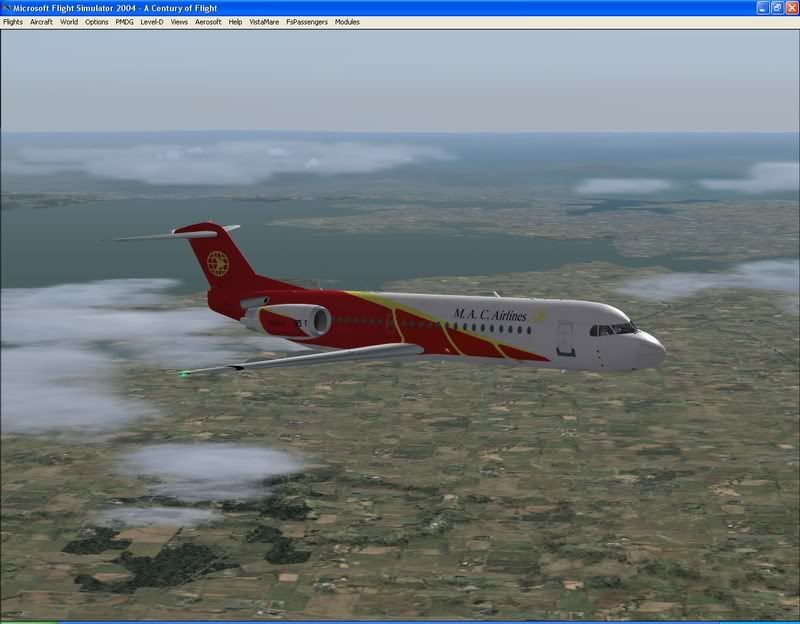800x624 pixels.
Task: Click the World menu
Action: pyautogui.click(x=69, y=21)
